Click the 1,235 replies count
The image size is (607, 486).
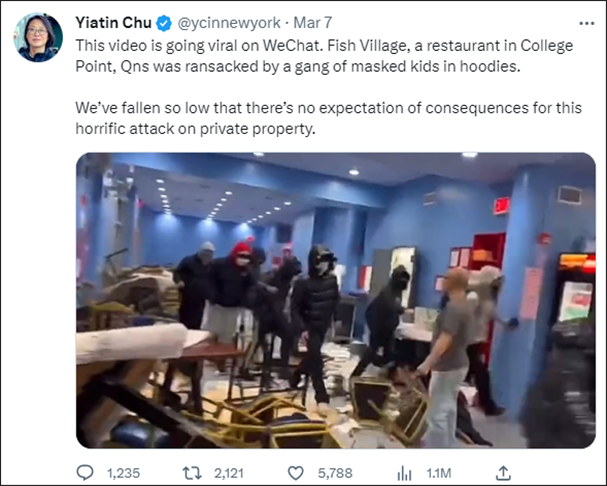tap(123, 473)
